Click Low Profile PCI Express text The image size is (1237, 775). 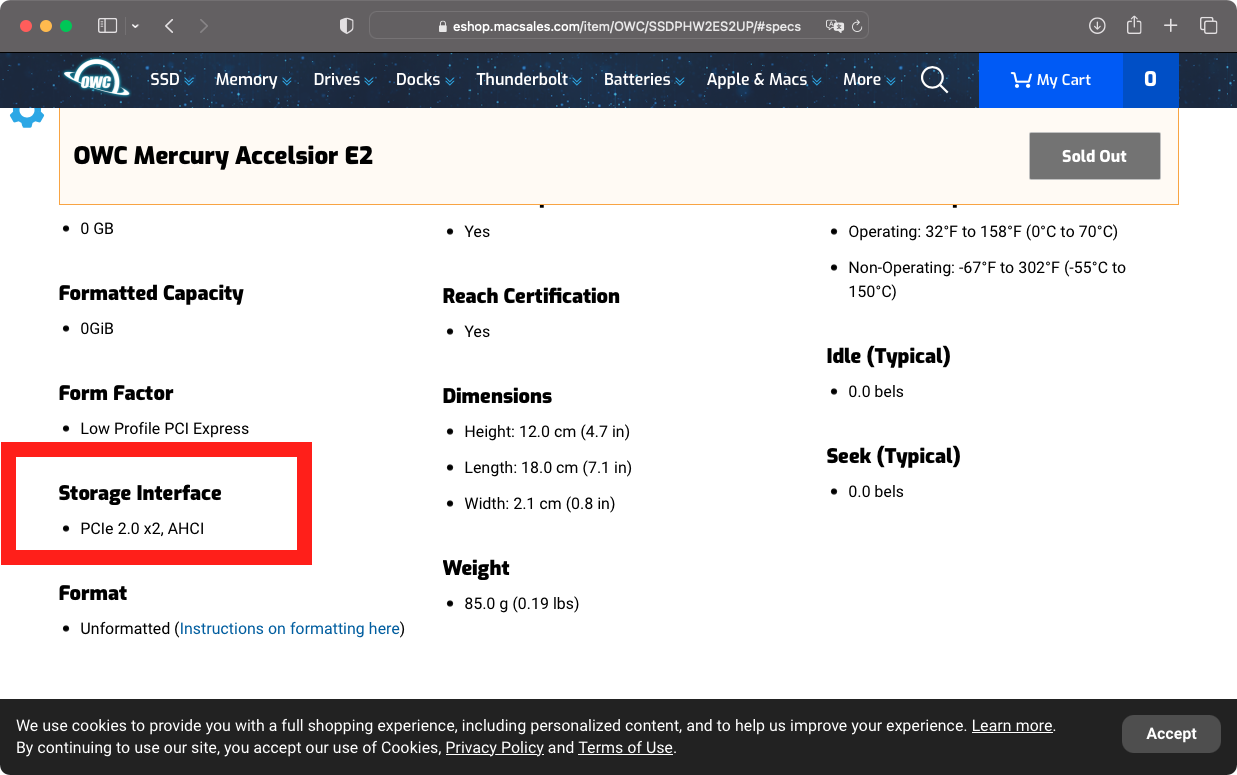[x=164, y=428]
